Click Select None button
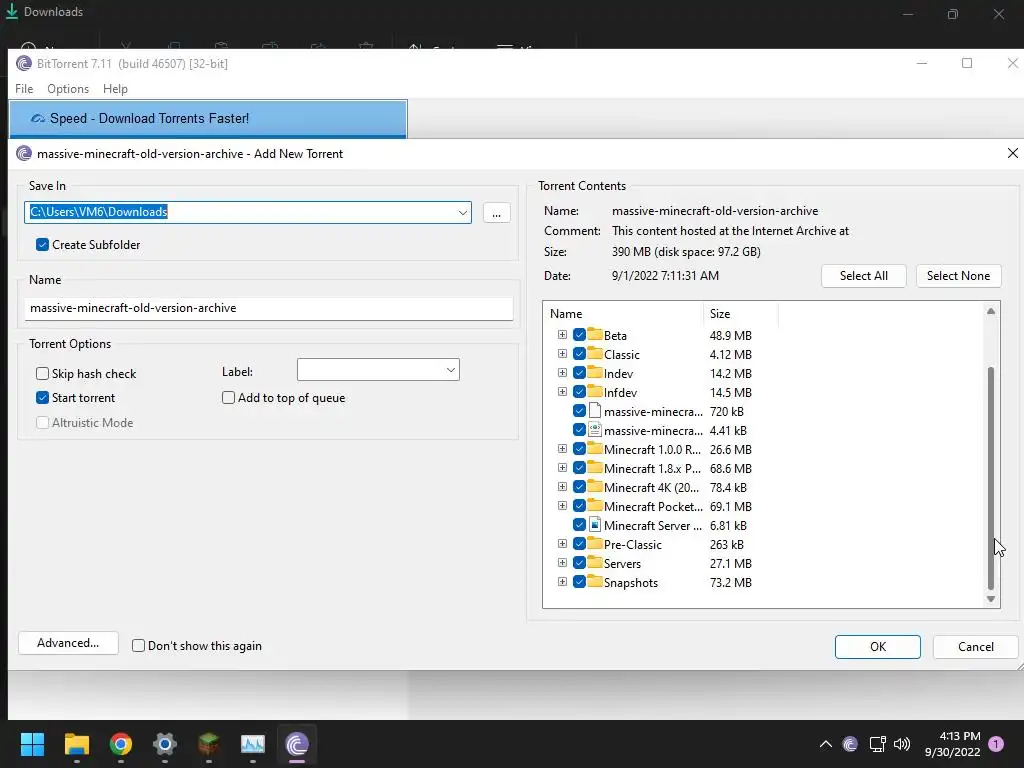The height and width of the screenshot is (768, 1024). coord(958,276)
